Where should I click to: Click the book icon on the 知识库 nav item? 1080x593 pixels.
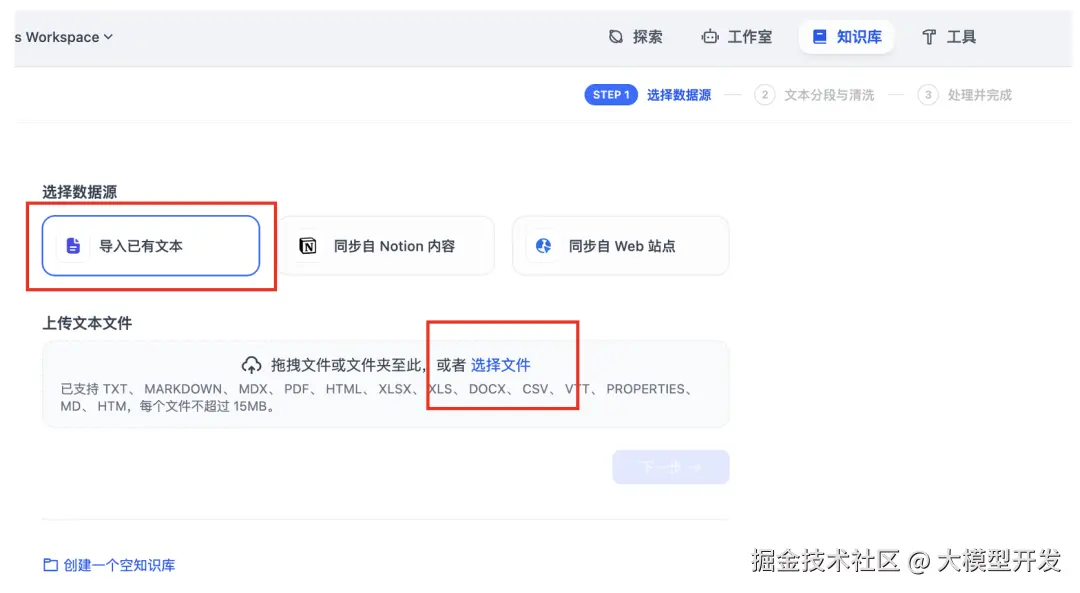[818, 36]
